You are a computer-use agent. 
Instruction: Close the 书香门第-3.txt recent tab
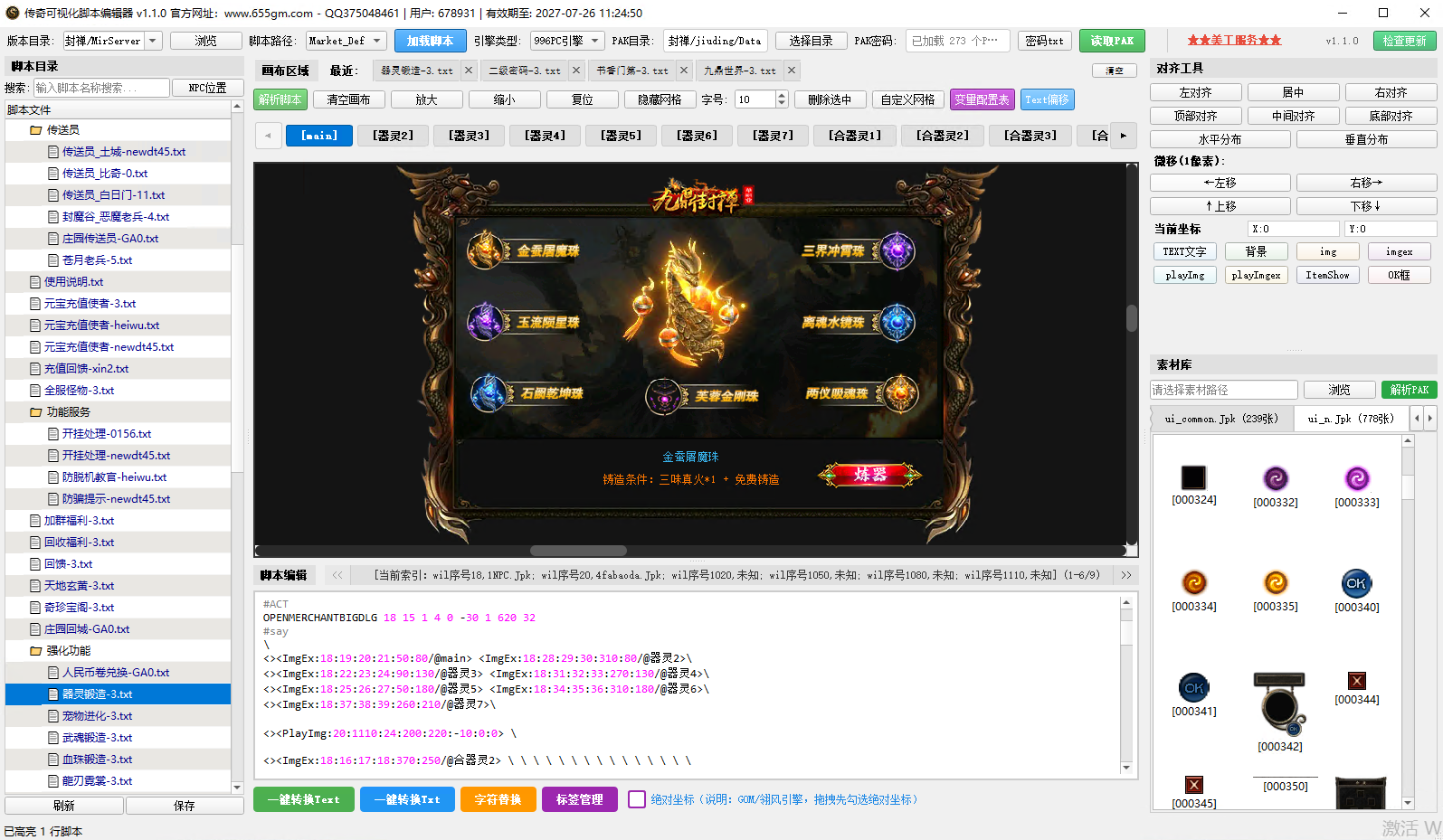pos(684,70)
